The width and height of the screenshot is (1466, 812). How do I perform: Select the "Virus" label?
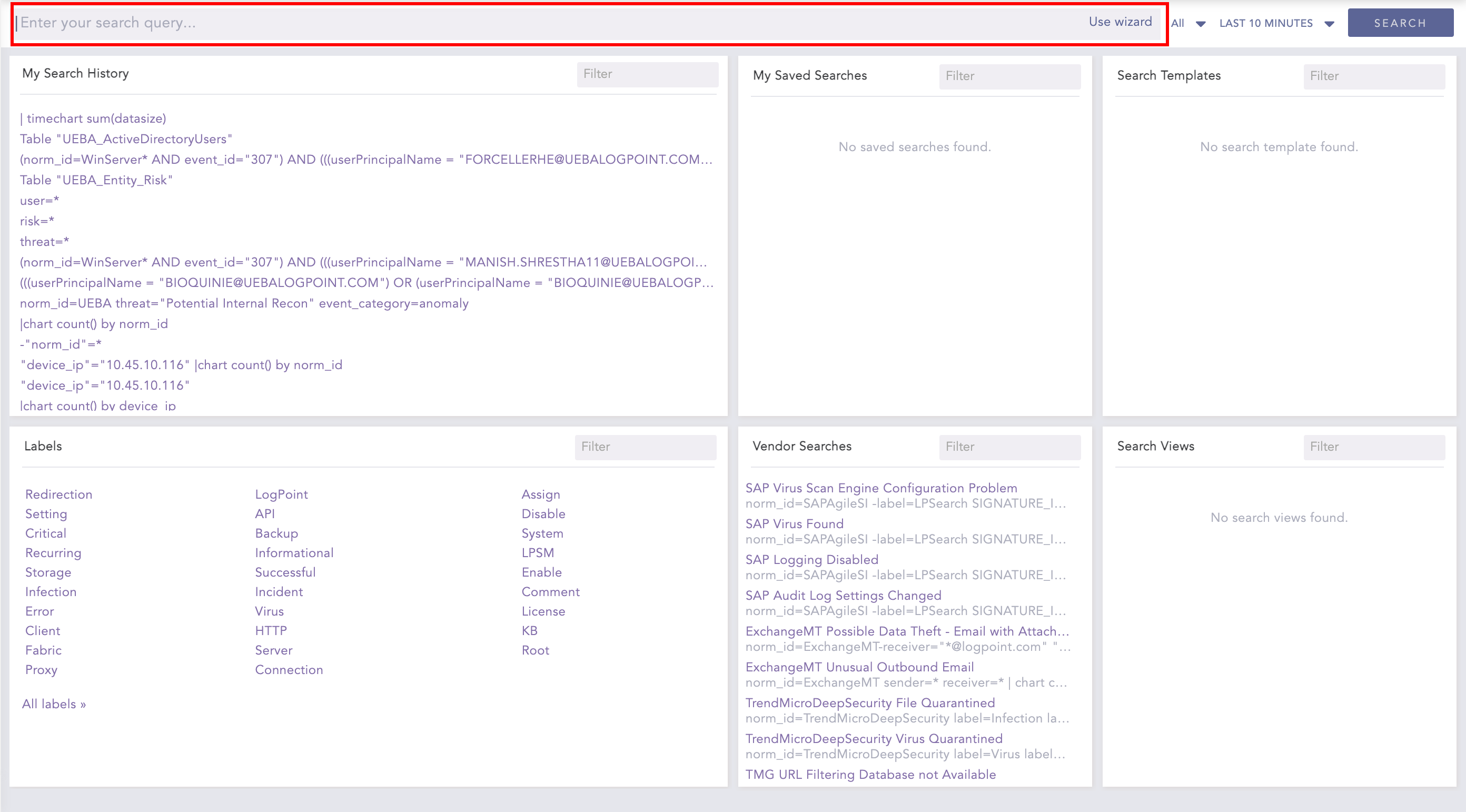269,611
